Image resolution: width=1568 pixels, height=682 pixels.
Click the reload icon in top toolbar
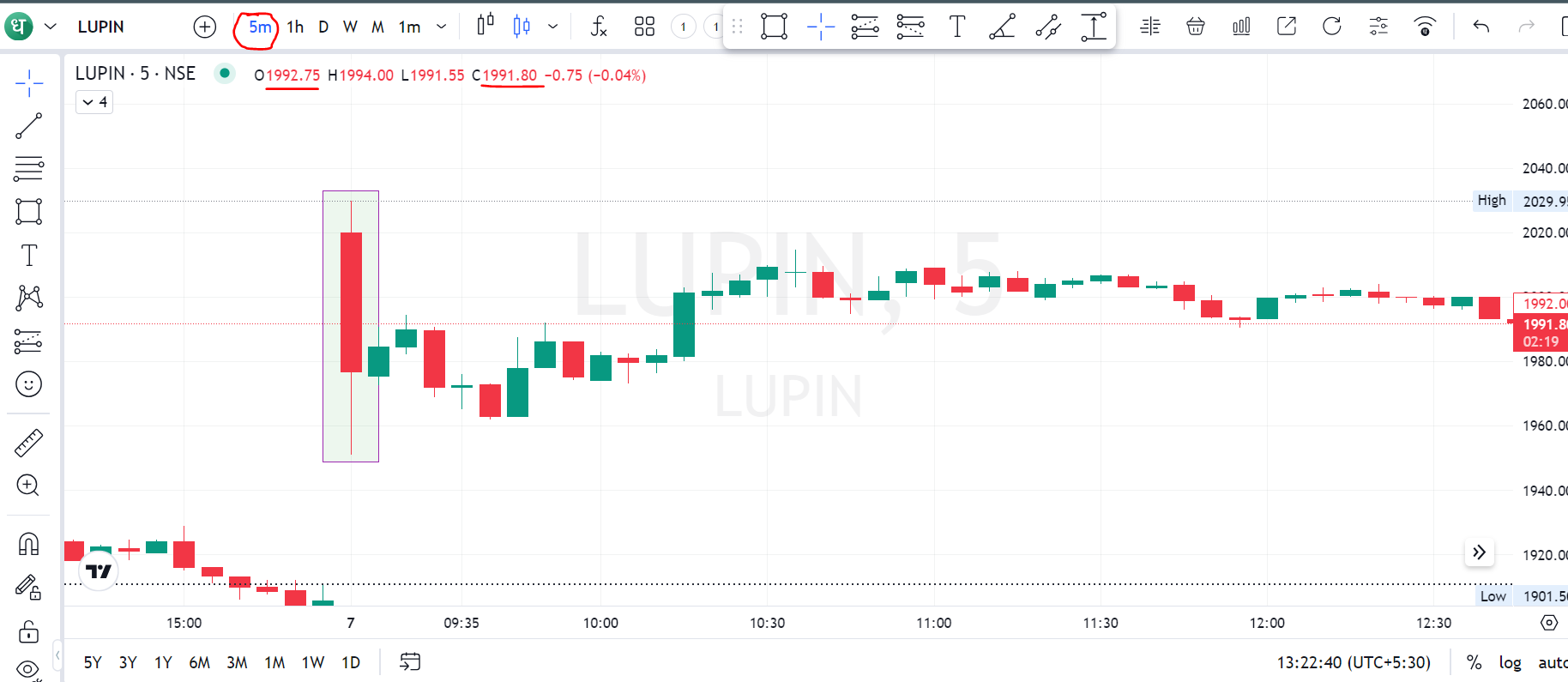1332,27
